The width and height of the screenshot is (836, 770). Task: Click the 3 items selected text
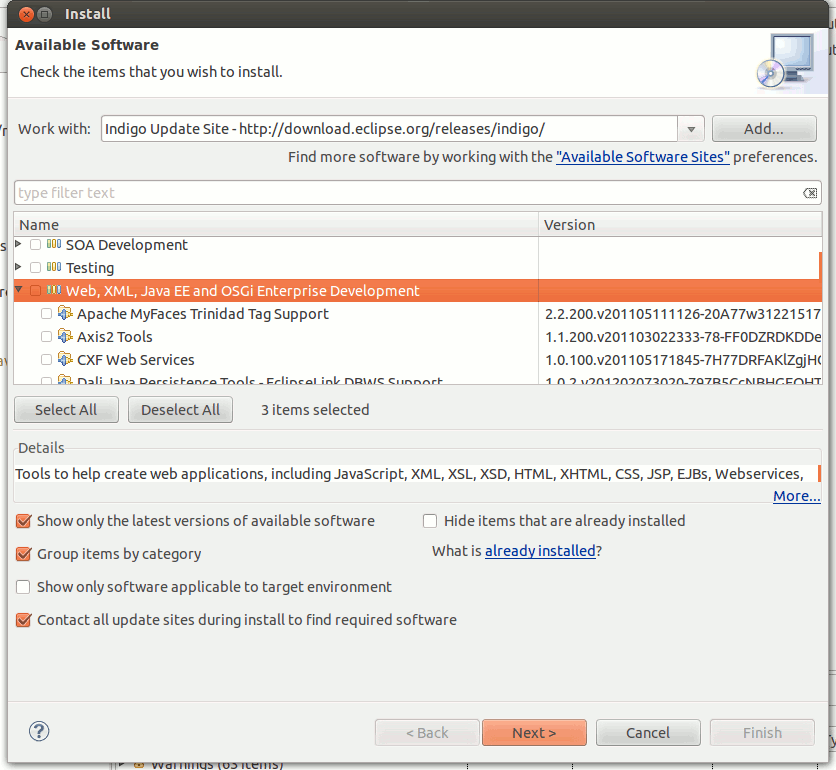point(315,410)
